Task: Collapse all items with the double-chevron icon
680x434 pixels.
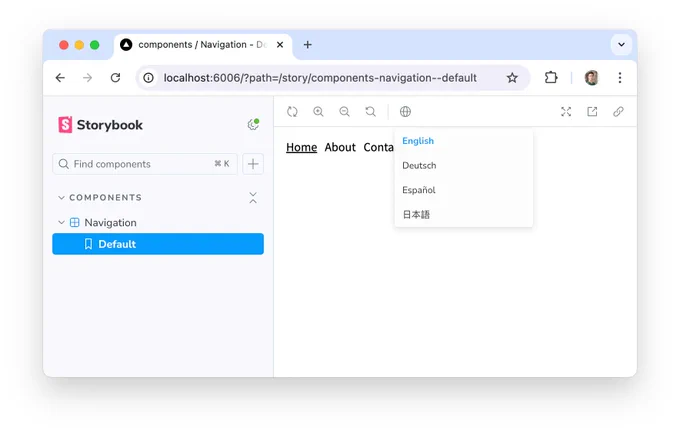Action: 253,198
